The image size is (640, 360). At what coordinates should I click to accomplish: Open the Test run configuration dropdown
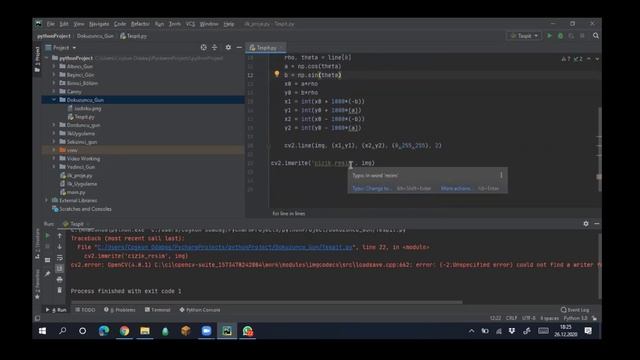524,36
